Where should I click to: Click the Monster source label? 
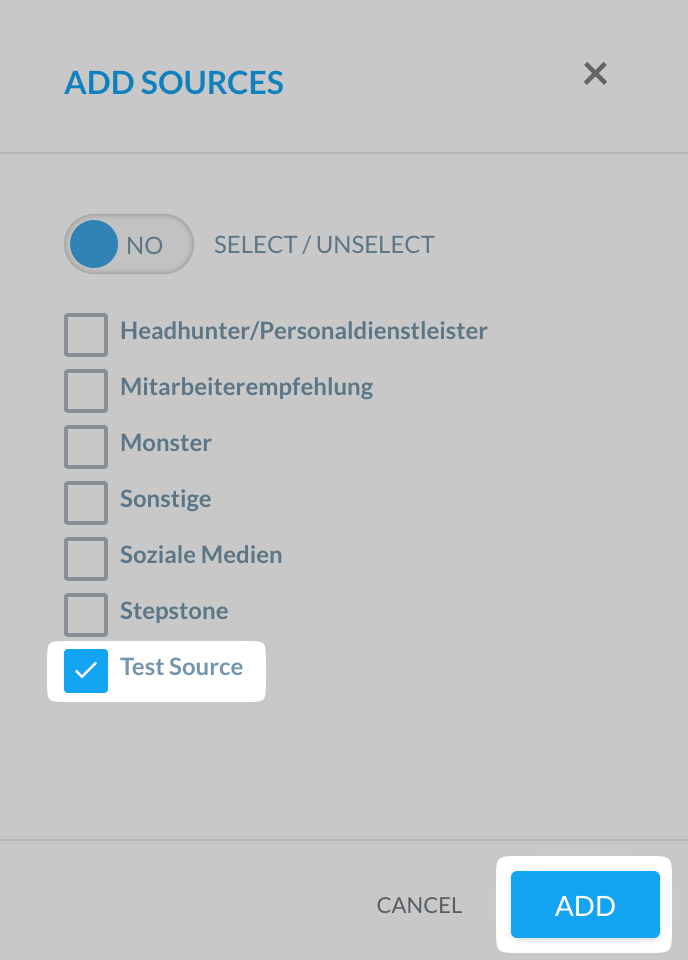point(166,443)
